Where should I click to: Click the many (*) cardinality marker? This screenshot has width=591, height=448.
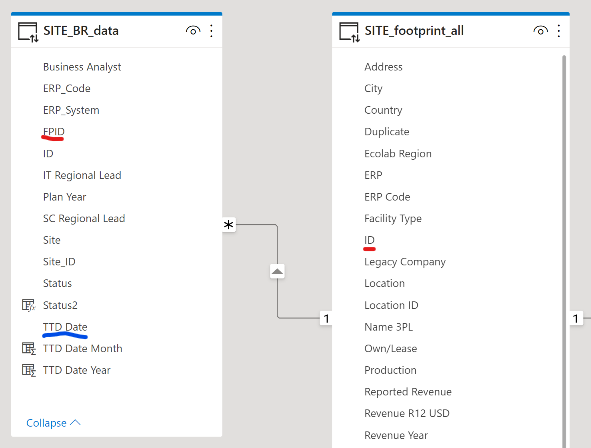pyautogui.click(x=229, y=225)
